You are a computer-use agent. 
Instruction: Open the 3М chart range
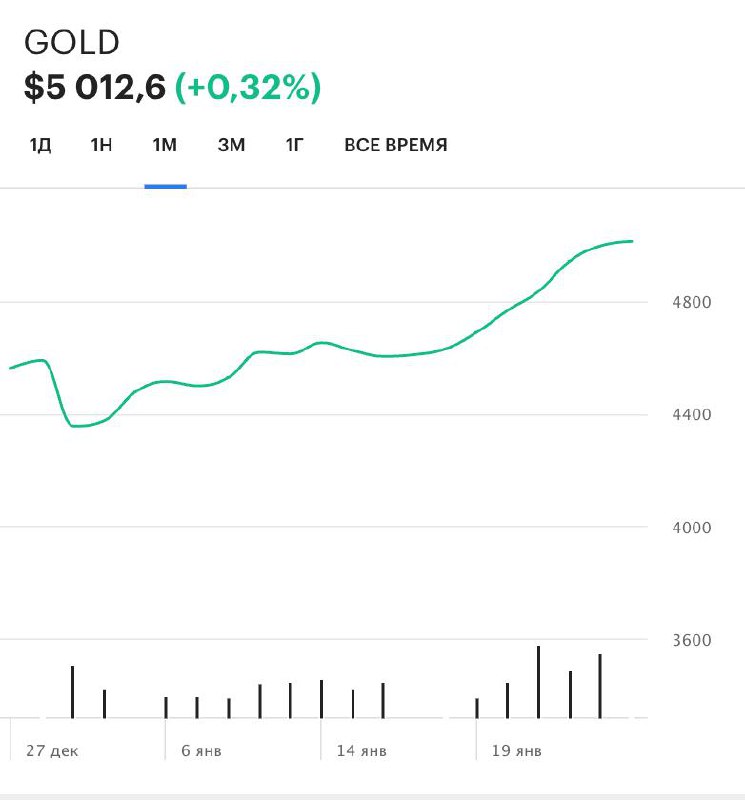point(231,145)
